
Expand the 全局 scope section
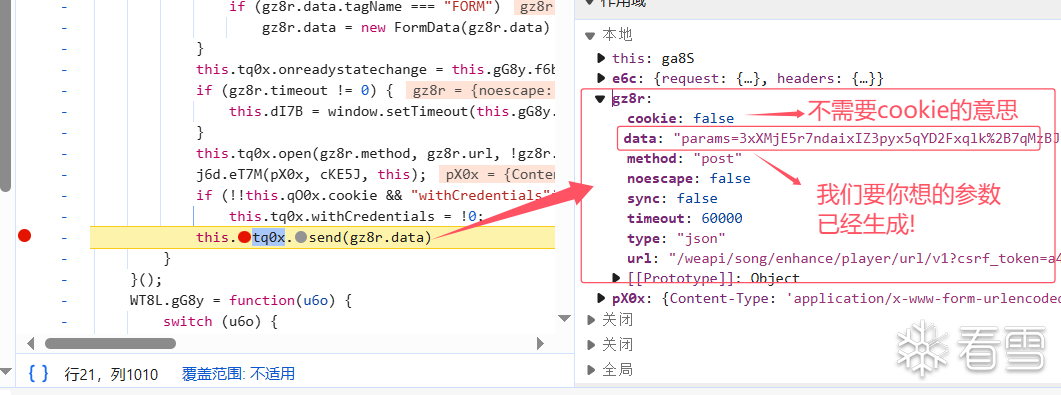[x=591, y=370]
